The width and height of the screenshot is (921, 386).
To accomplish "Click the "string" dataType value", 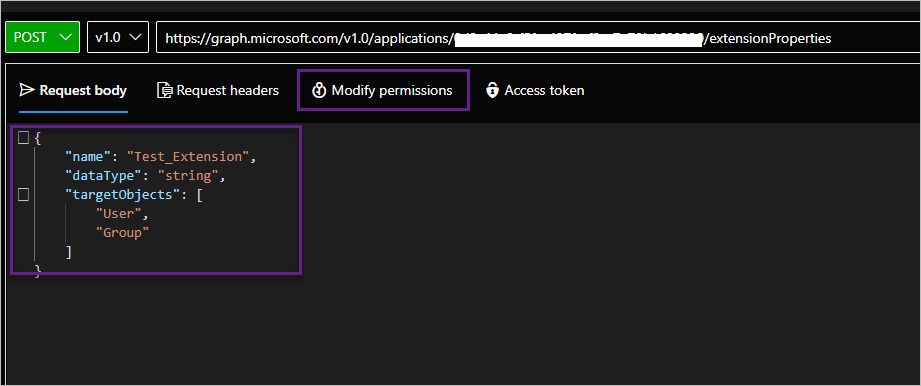I will (x=189, y=176).
